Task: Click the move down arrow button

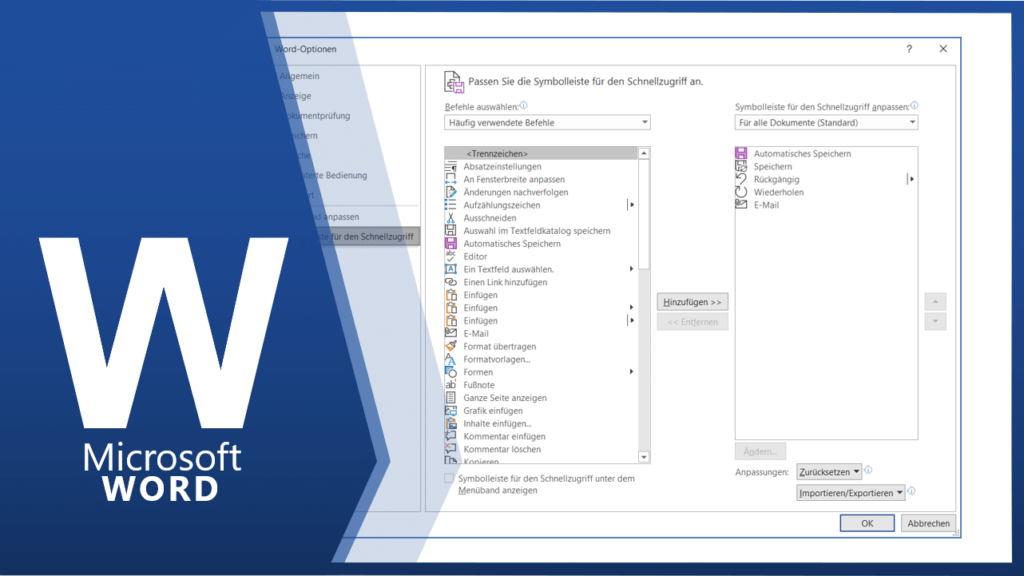Action: [x=935, y=321]
